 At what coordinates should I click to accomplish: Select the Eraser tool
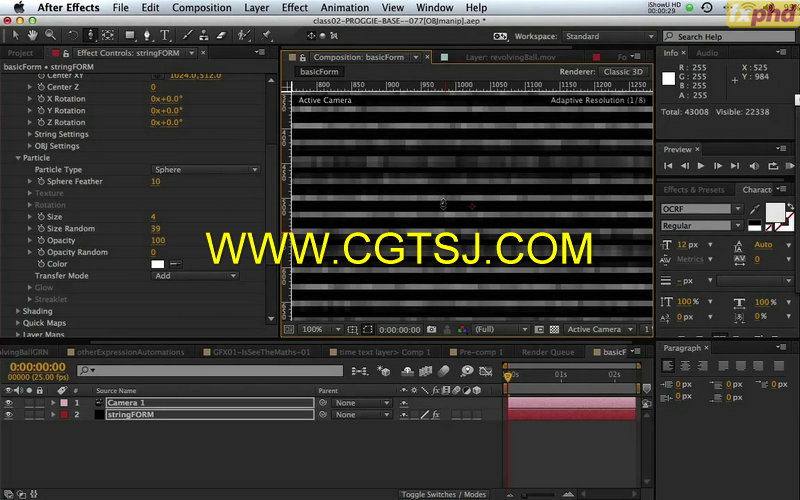click(x=221, y=35)
